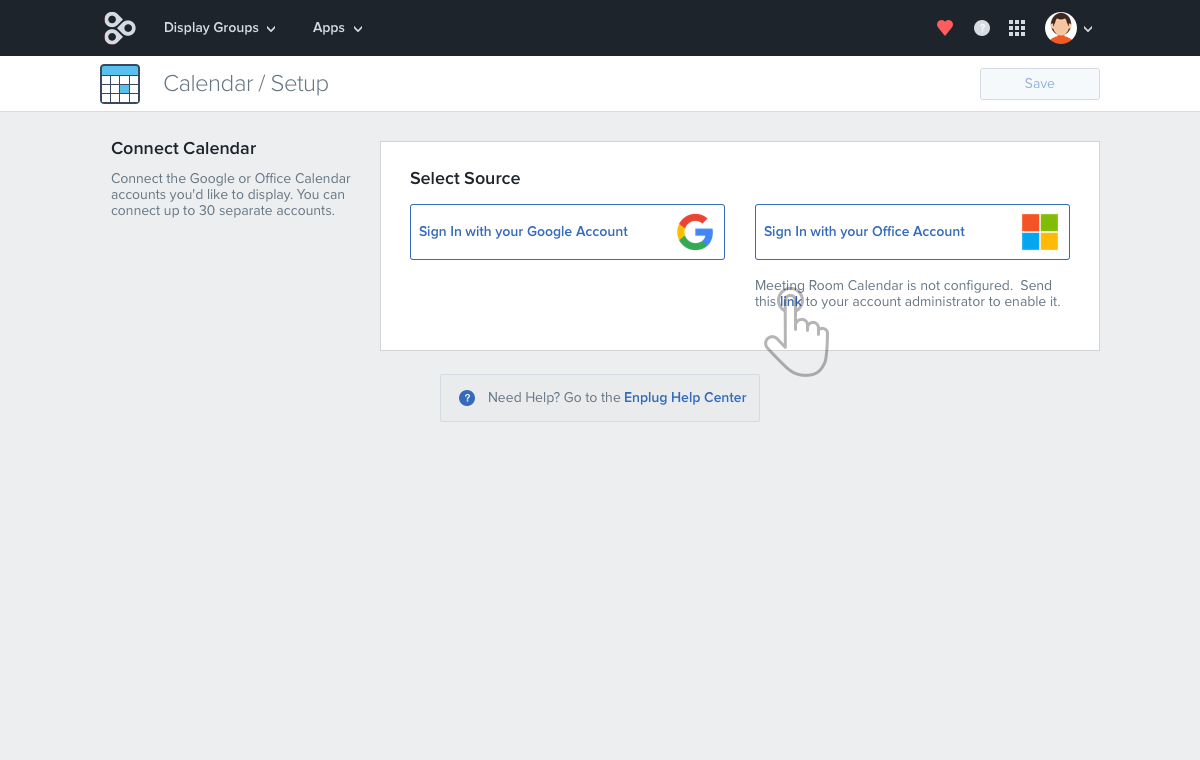Click the 'Select Source' heading

(x=465, y=179)
